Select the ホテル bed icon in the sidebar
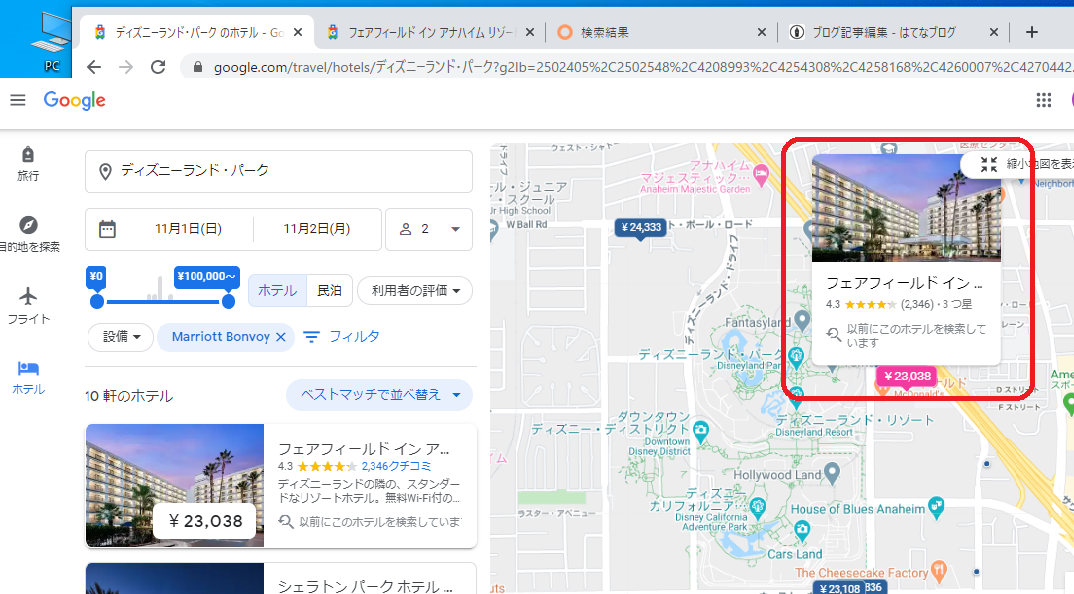 point(28,368)
